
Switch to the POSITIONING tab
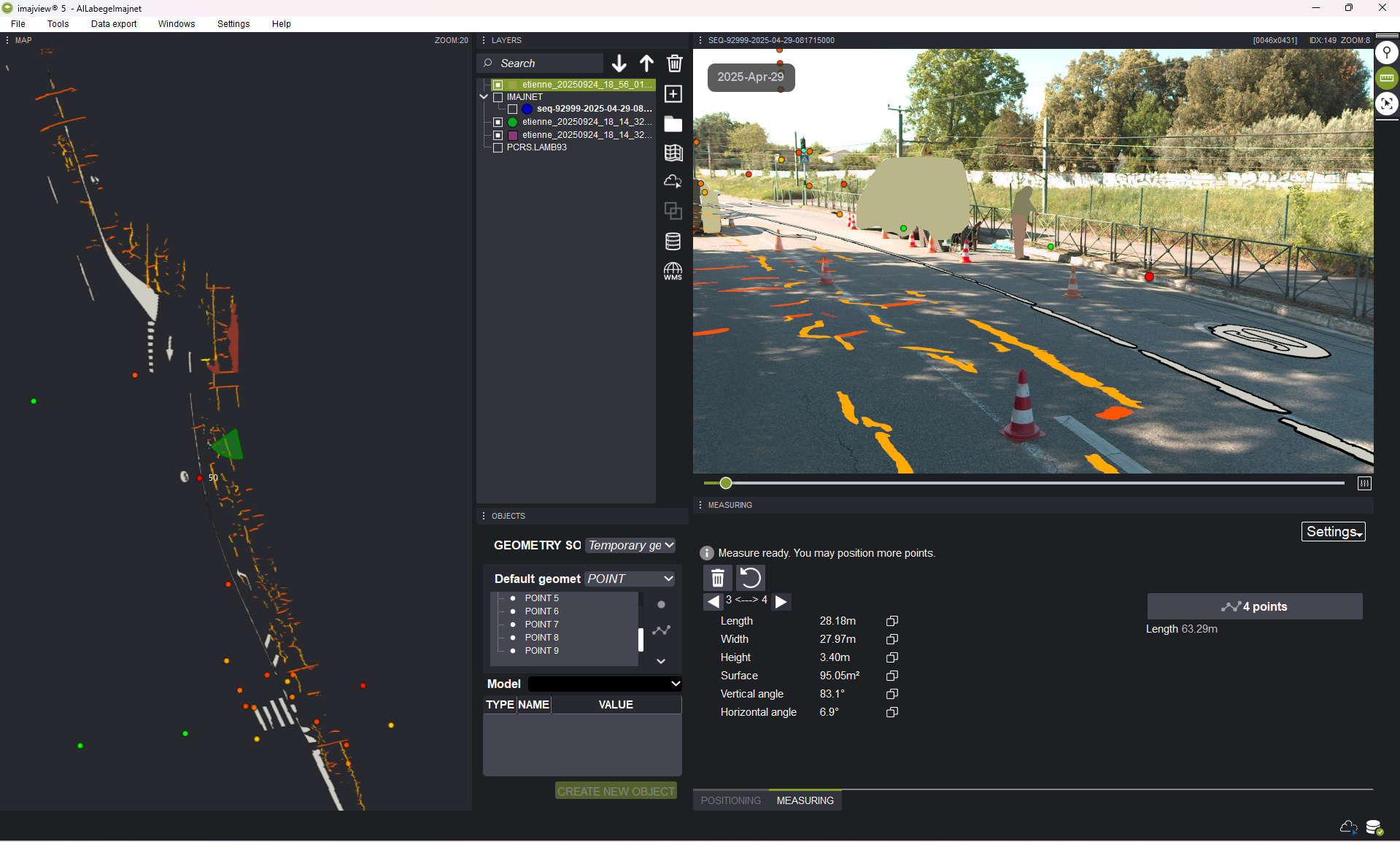[730, 800]
